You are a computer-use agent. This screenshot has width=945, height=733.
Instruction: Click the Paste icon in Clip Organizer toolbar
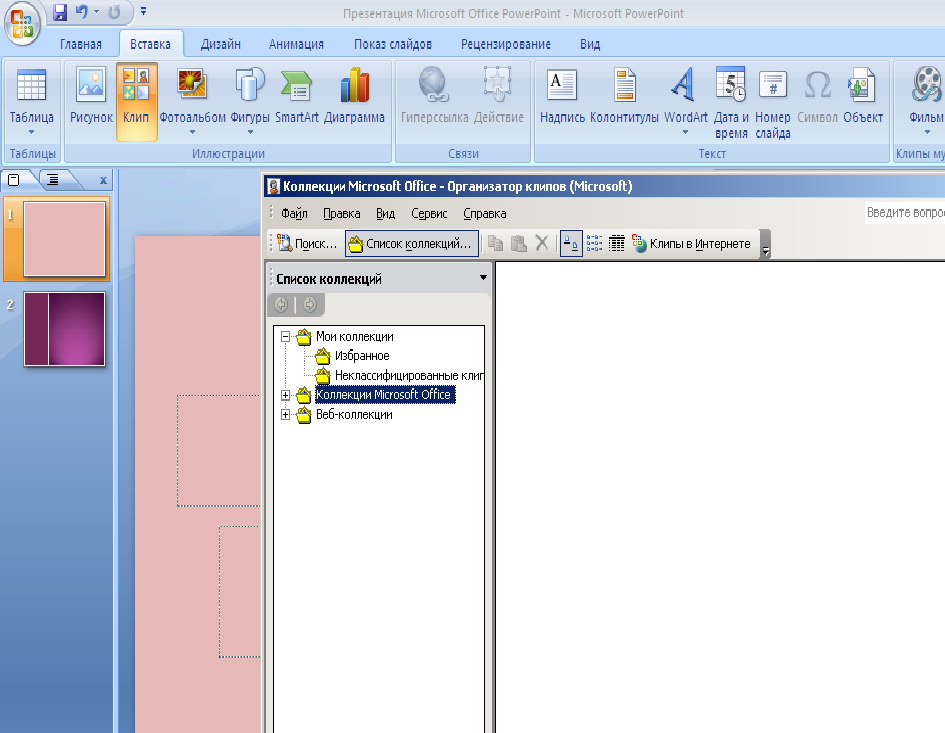tap(518, 244)
